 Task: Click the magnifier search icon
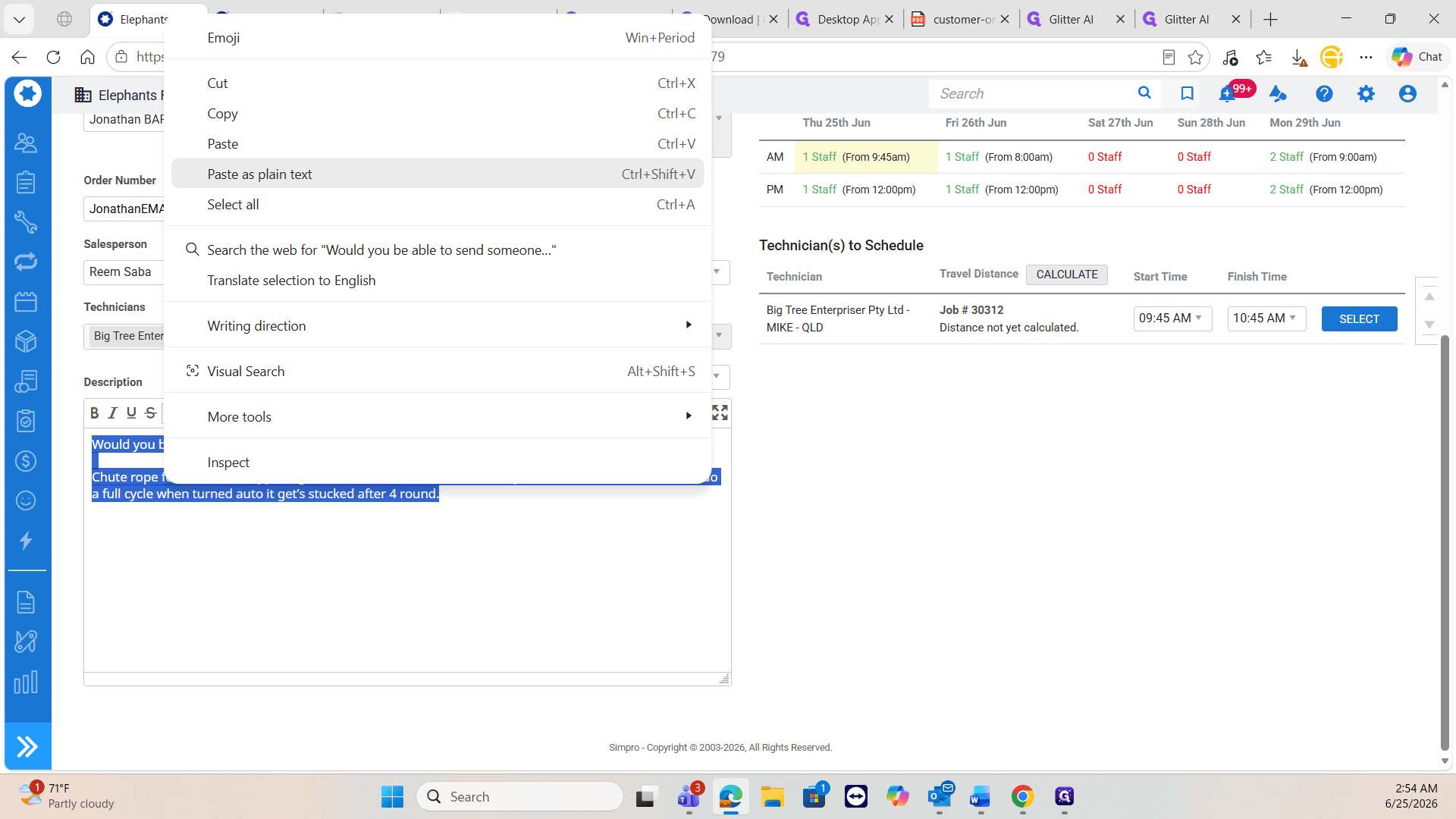pyautogui.click(x=1144, y=93)
